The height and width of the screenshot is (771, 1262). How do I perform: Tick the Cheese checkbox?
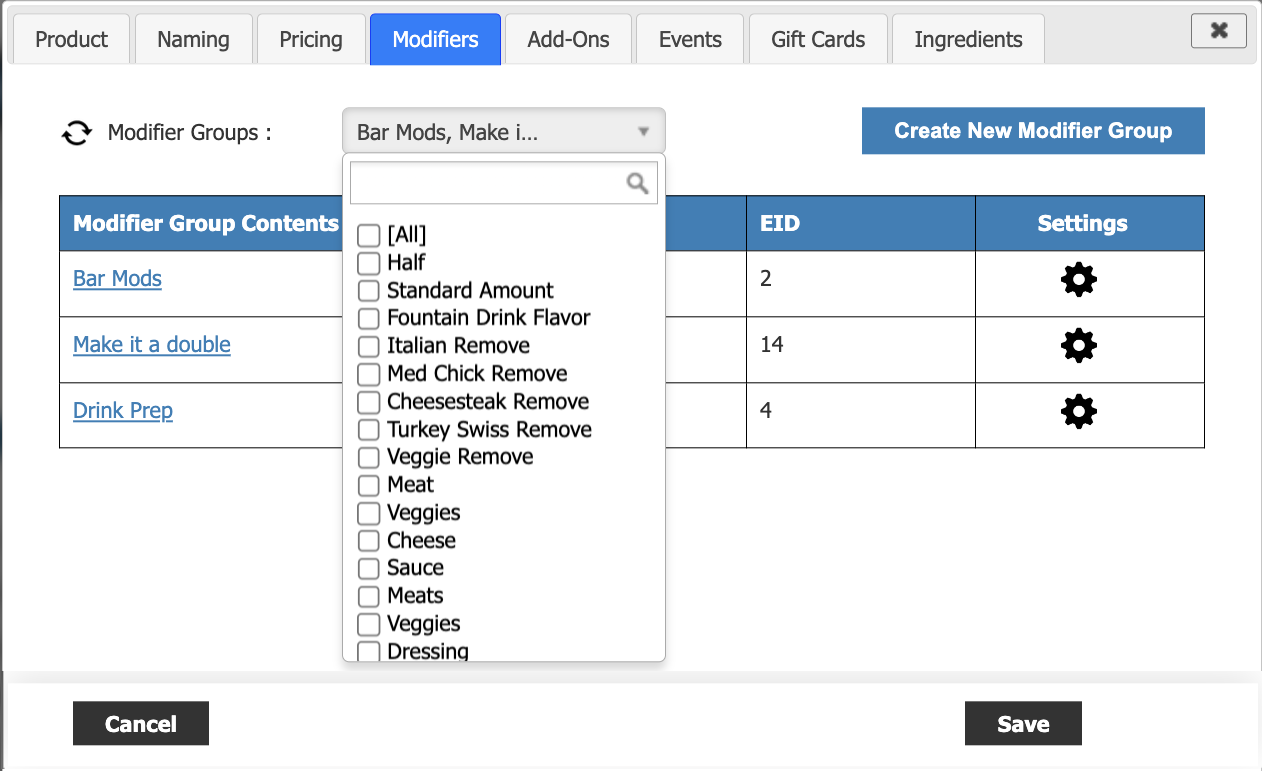coord(369,541)
